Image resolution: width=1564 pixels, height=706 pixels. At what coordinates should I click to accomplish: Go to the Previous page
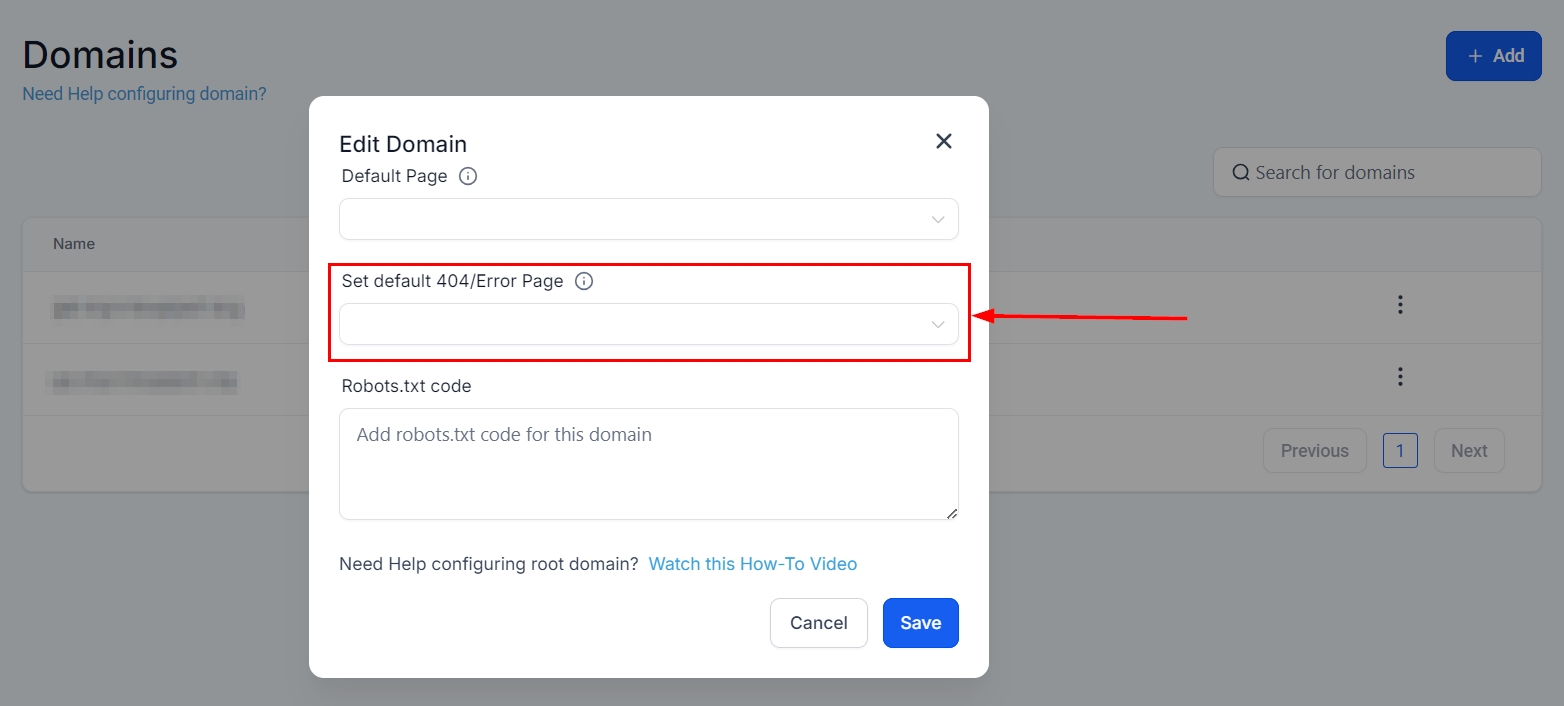[1314, 451]
